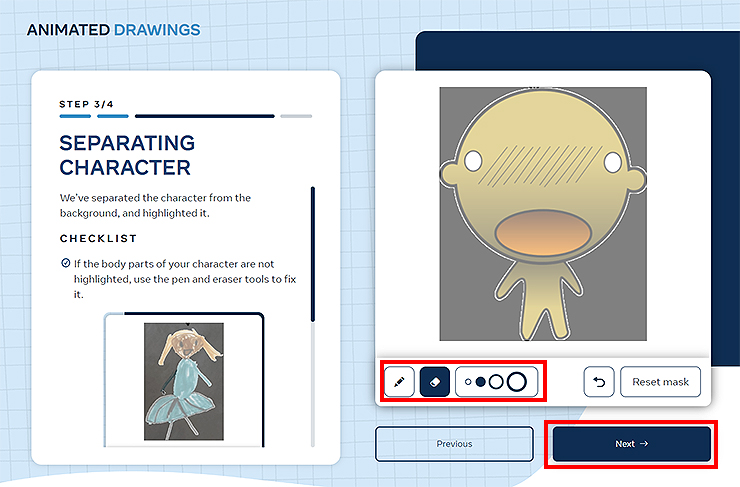Select the eraser tool

click(435, 381)
